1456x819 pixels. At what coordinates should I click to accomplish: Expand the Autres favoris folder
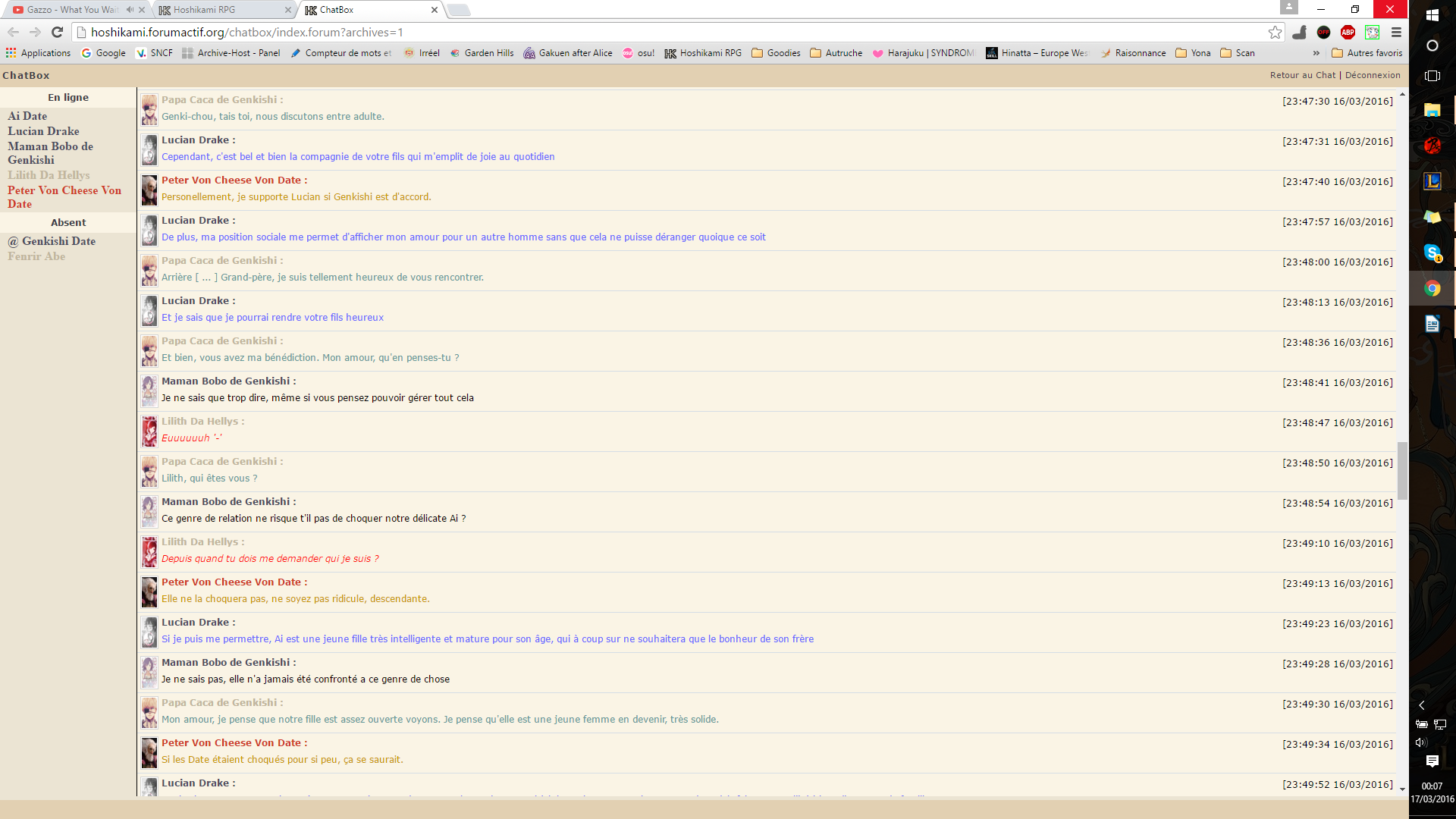1367,53
